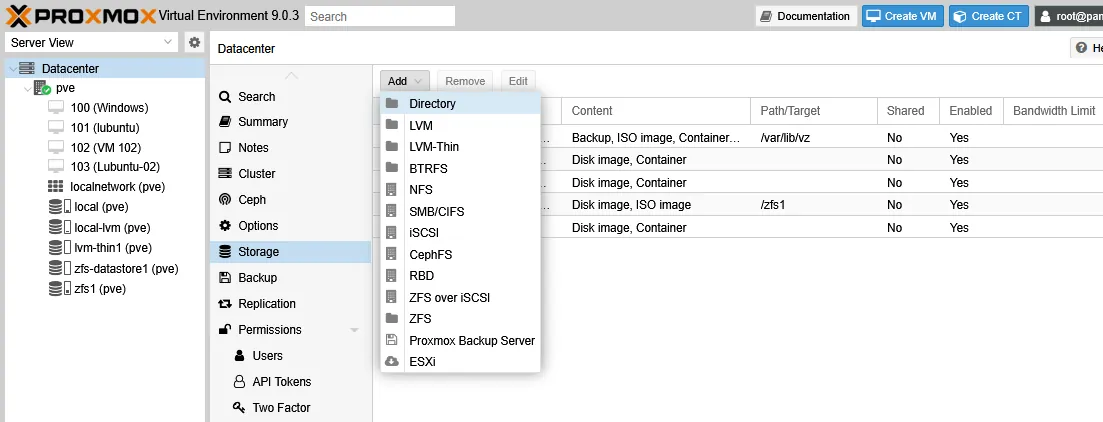The height and width of the screenshot is (422, 1103).
Task: Click Proxmox Backup Server floppy icon
Action: [x=392, y=340]
